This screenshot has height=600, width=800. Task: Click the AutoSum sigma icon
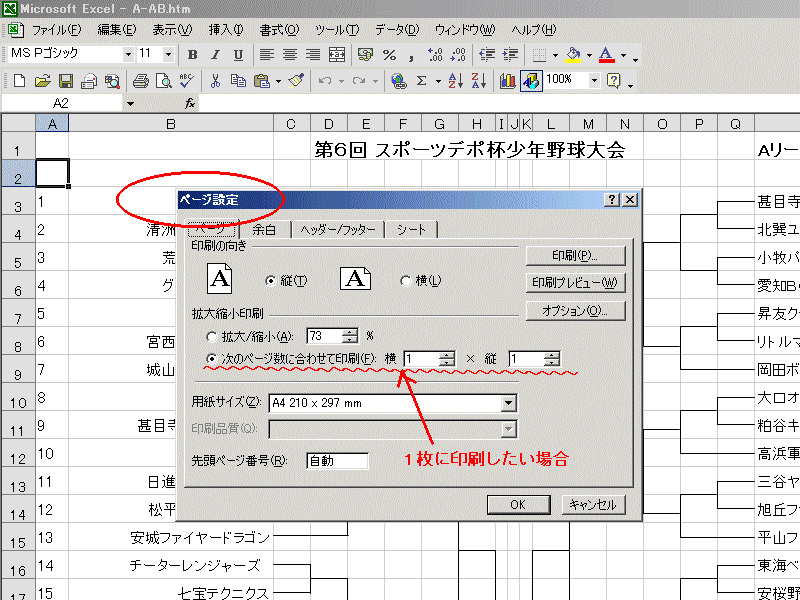(421, 81)
